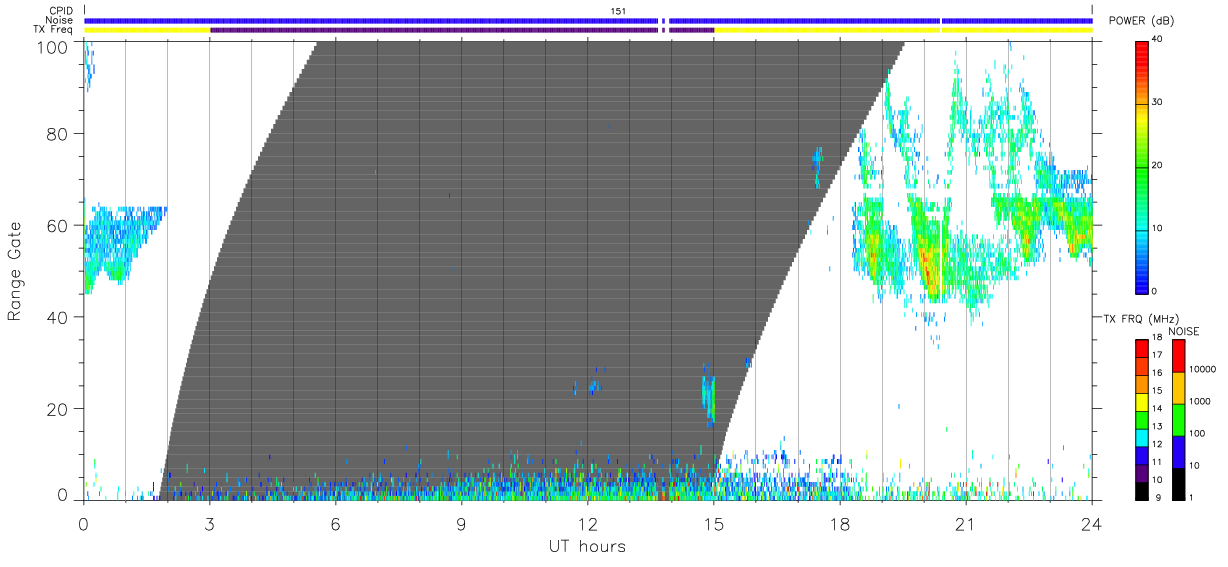Click the 100 tick on Range Gate axis
Image resolution: width=1228 pixels, height=567 pixels.
[54, 46]
